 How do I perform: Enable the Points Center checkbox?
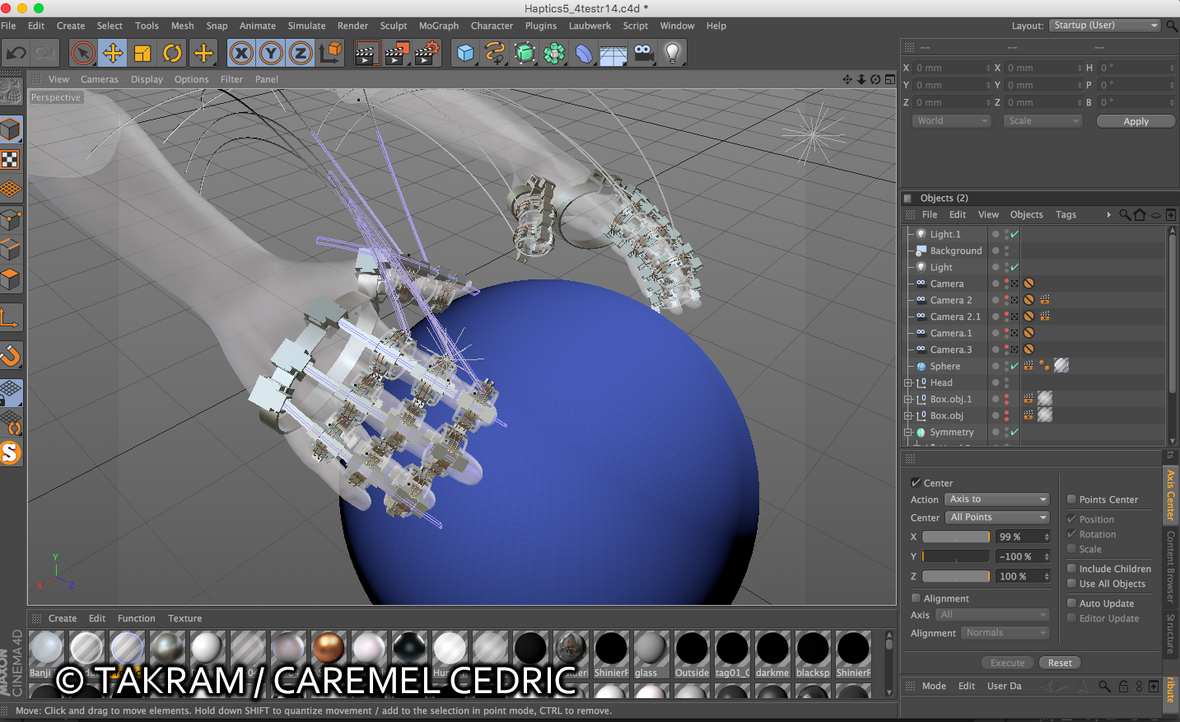tap(1072, 499)
